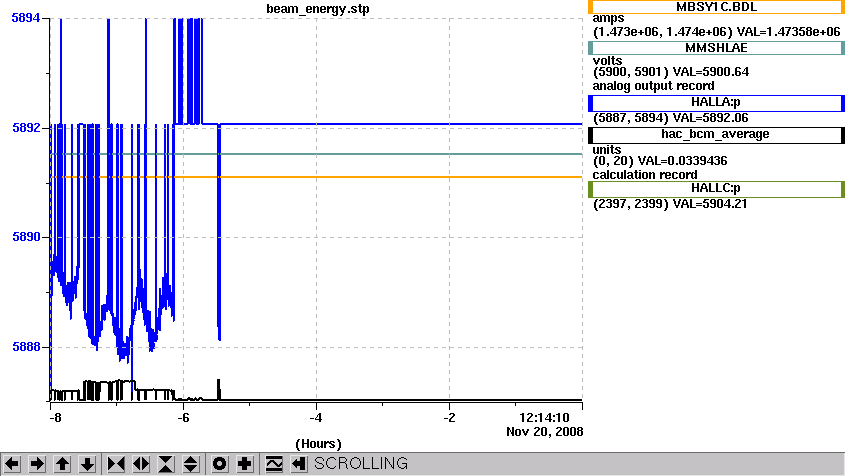Click the VAL=1.47358e+06 range readout
The width and height of the screenshot is (845, 476).
click(788, 32)
